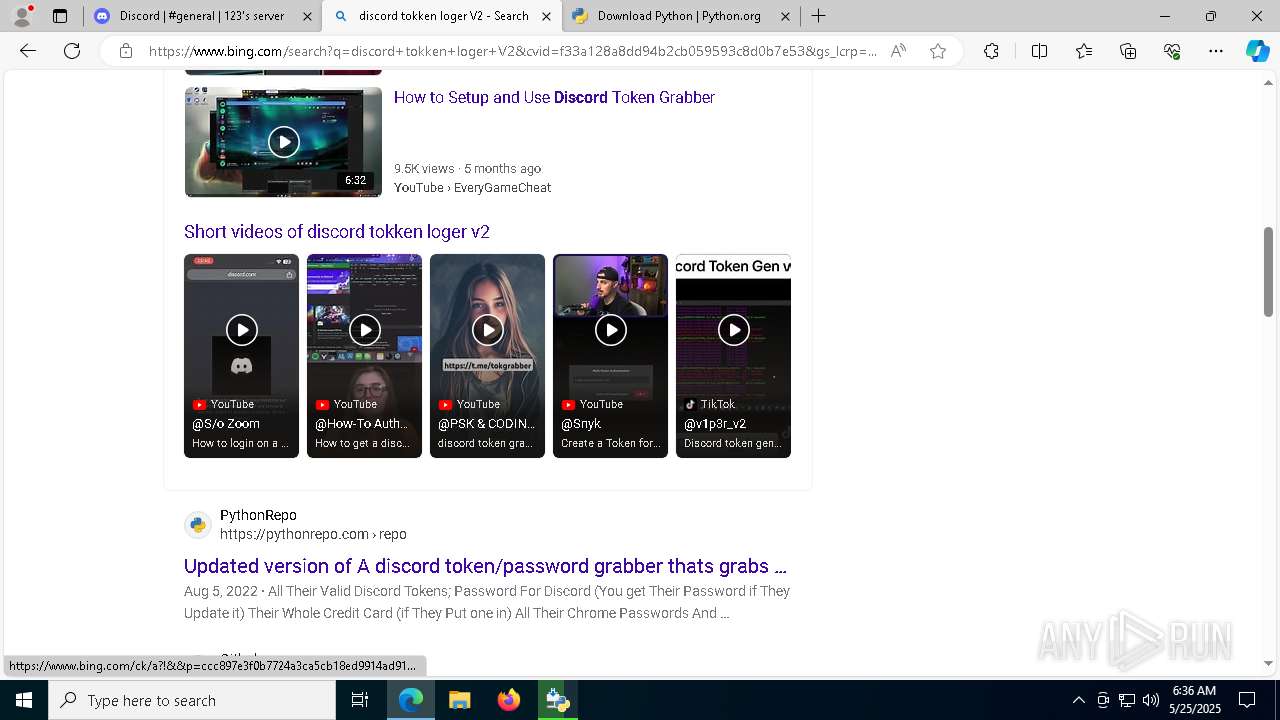
Task: Play the @How-To Auth short video
Action: click(x=364, y=330)
